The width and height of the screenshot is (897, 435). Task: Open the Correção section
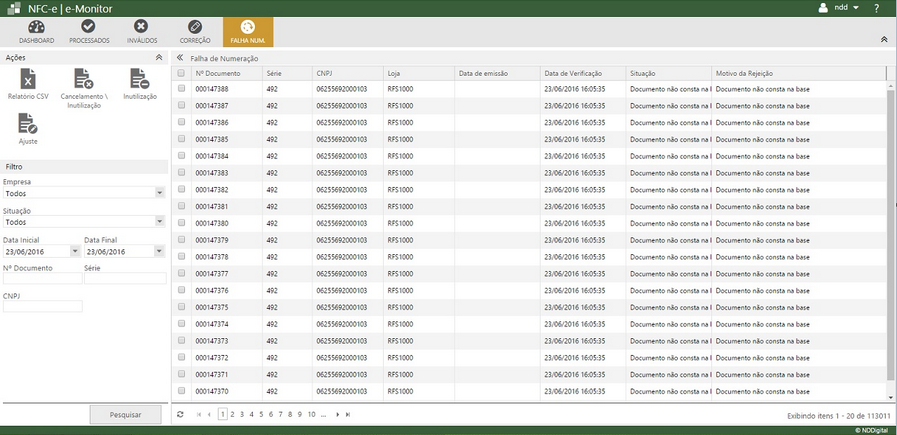click(195, 31)
